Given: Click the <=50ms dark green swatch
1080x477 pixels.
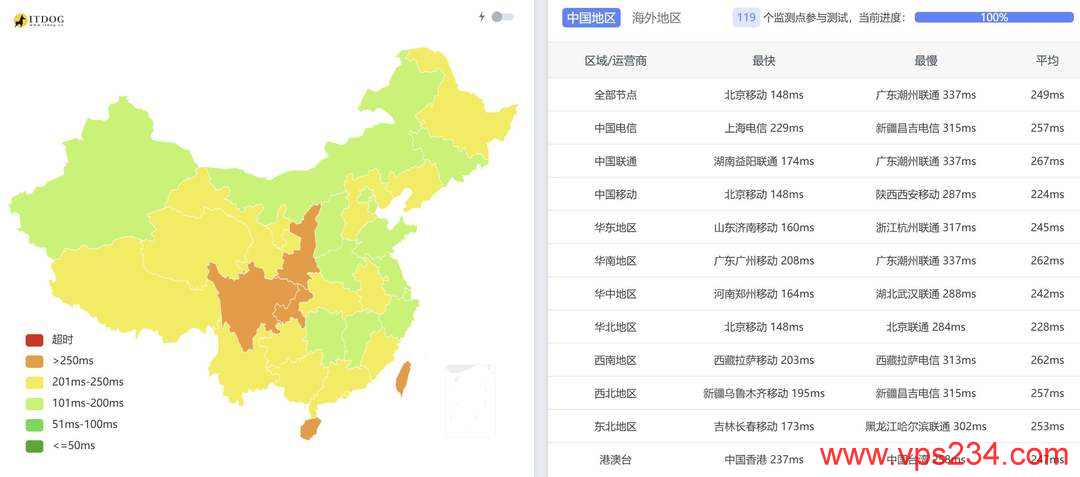Looking at the screenshot, I should pyautogui.click(x=34, y=446).
